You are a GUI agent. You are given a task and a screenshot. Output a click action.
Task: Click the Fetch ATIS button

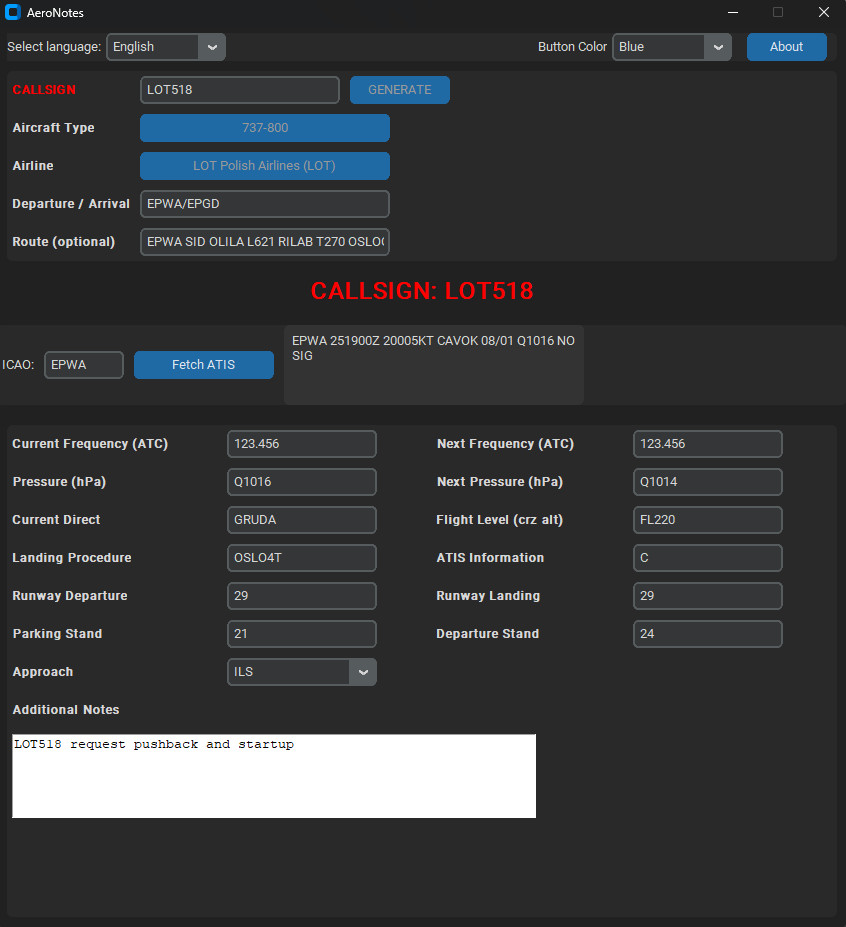tap(203, 364)
